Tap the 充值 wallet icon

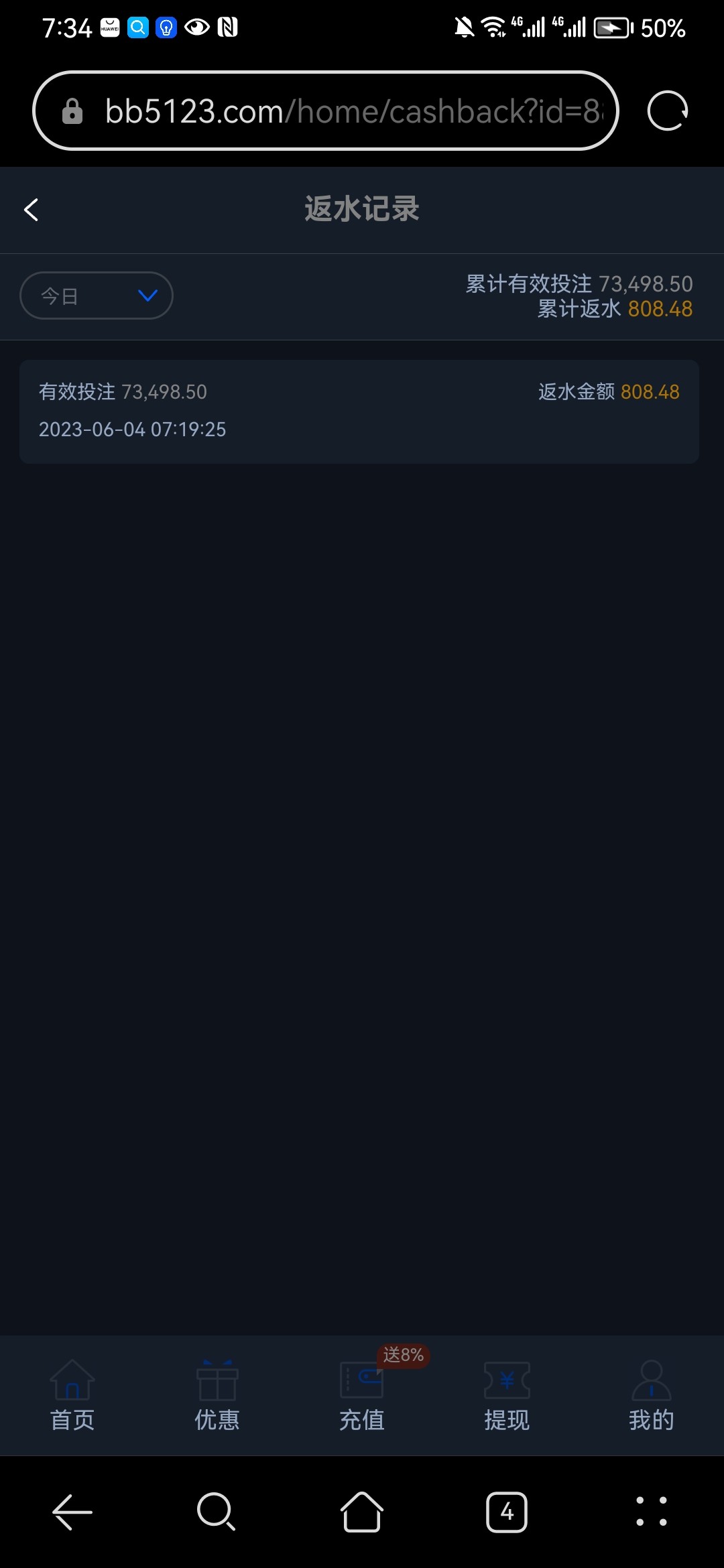pyautogui.click(x=361, y=1380)
